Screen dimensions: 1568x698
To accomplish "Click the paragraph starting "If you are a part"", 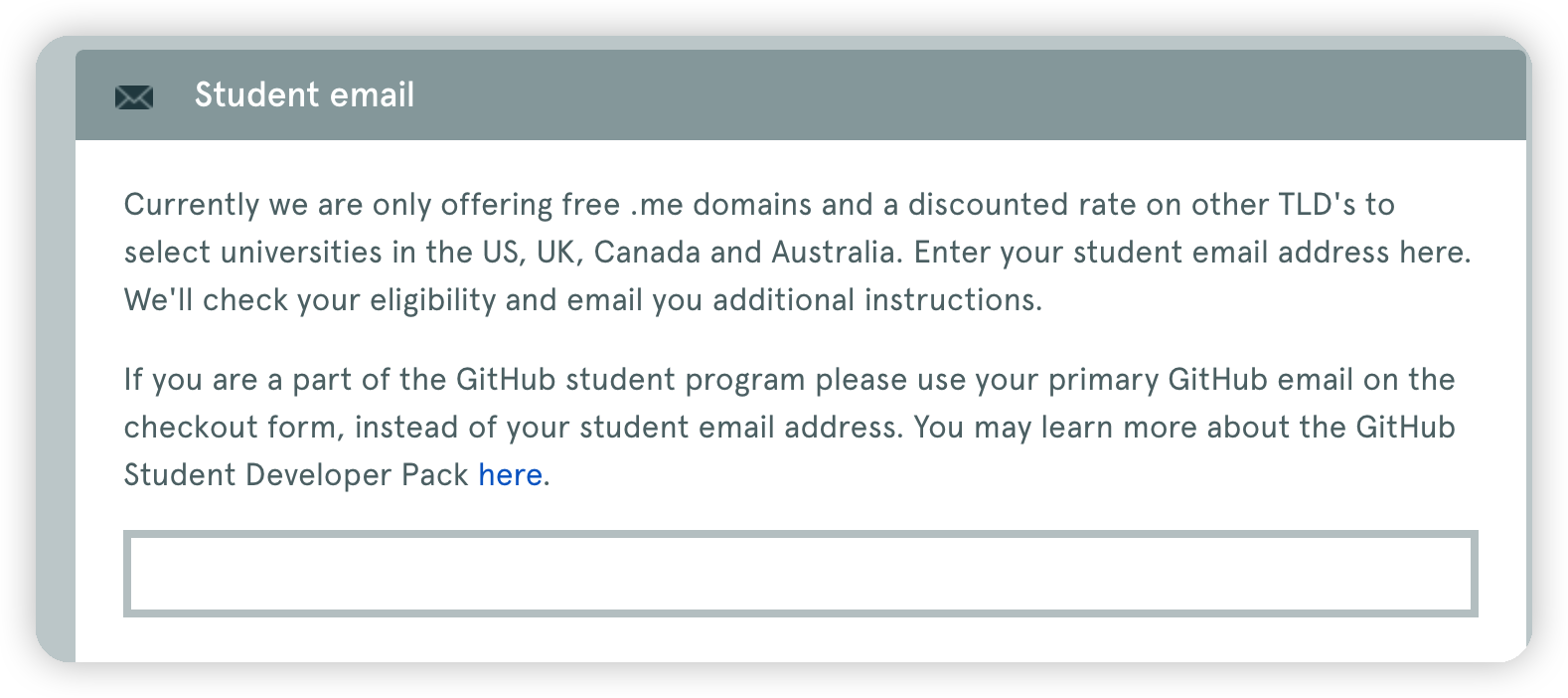I will tap(790, 428).
